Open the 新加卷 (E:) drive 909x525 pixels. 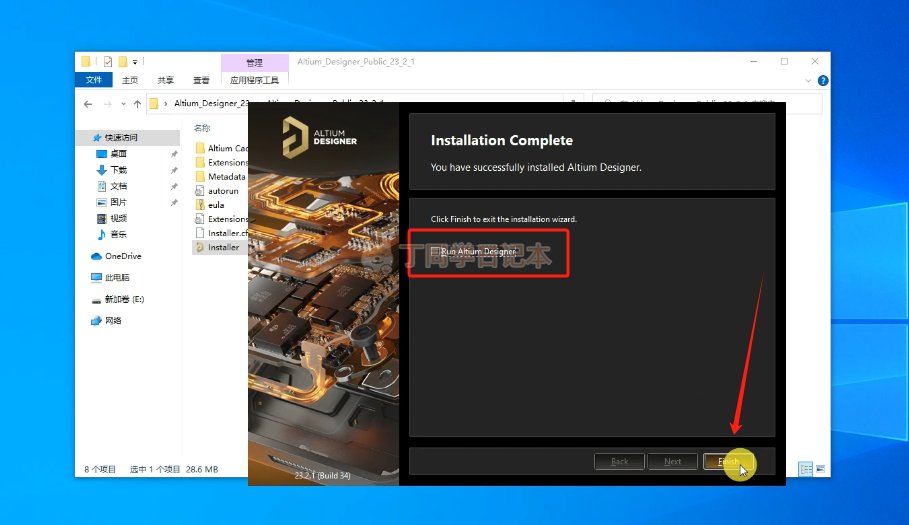[x=124, y=299]
